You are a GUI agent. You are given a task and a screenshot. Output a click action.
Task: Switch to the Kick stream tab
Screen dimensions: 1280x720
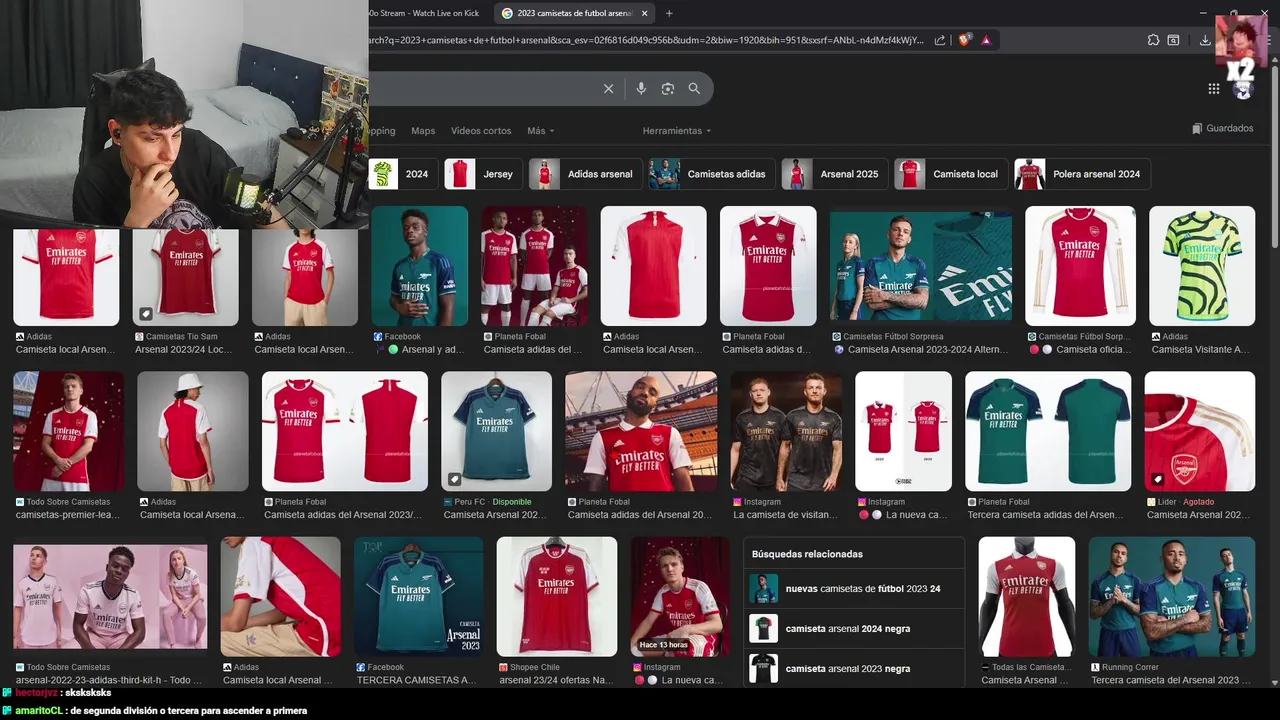coord(424,13)
